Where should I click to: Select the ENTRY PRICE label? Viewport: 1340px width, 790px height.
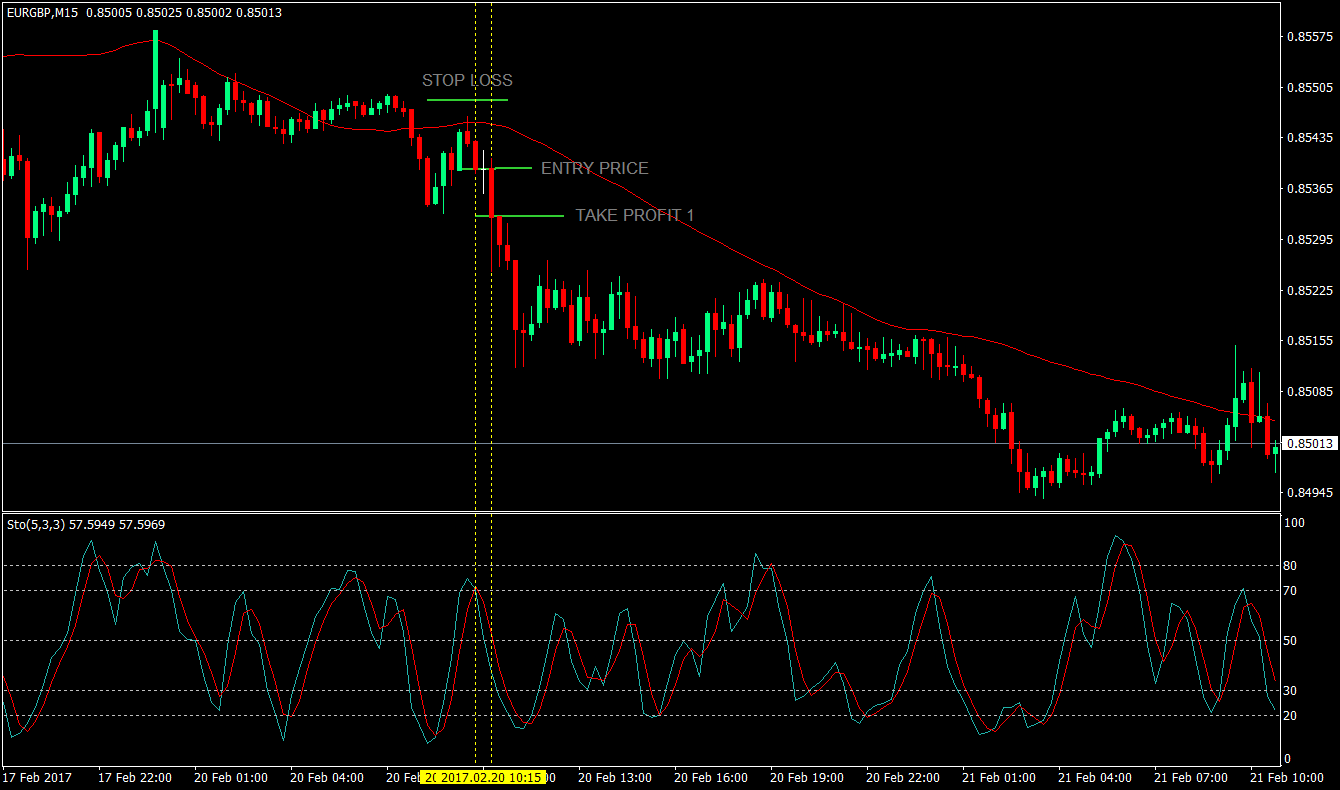pos(594,168)
